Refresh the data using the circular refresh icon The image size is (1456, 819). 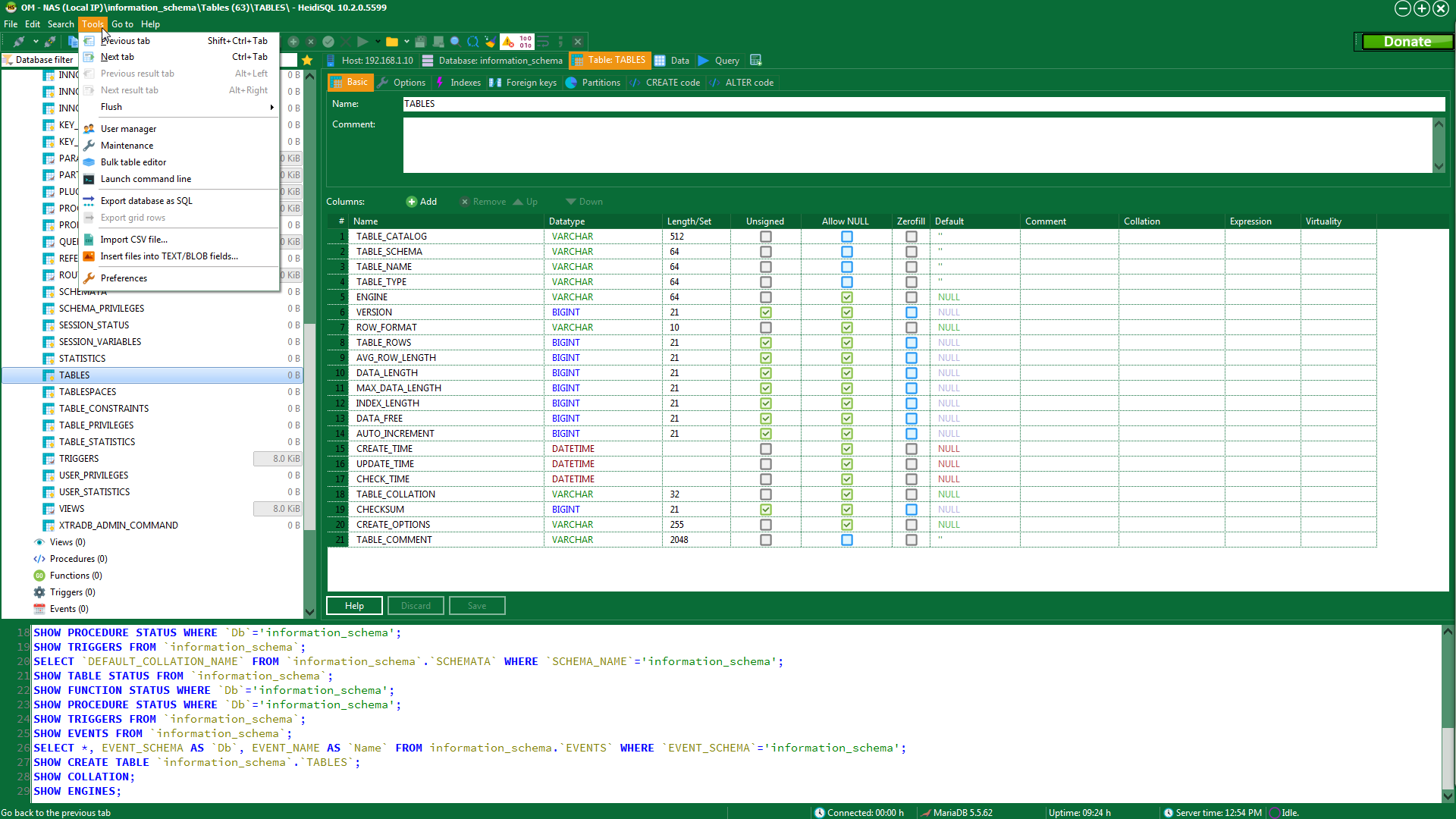click(x=472, y=42)
